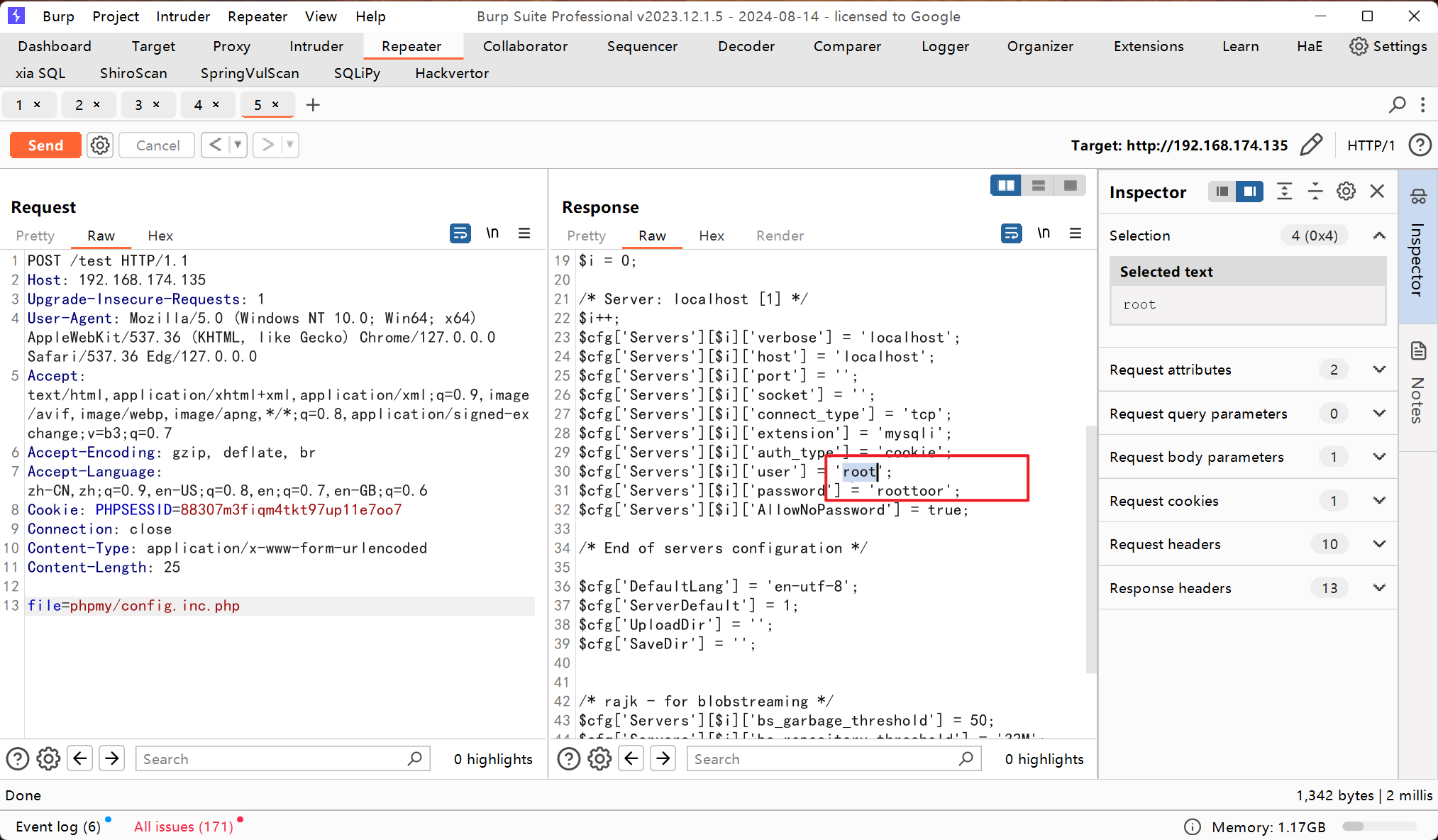Viewport: 1438px width, 840px height.
Task: Expand Request cookies section
Action: 1379,501
